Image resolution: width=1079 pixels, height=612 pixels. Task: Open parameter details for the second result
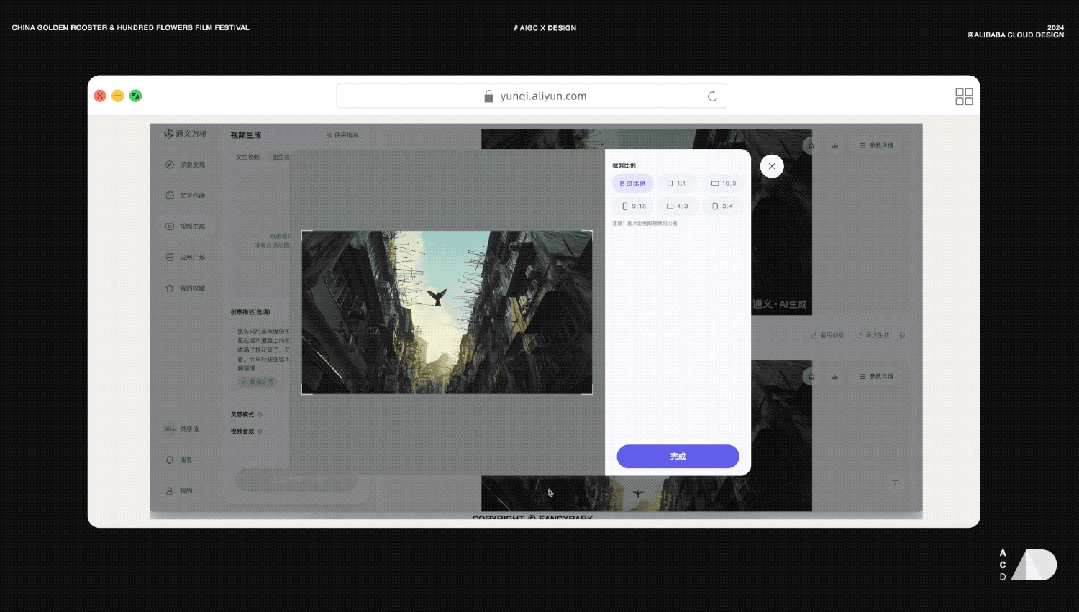(877, 377)
